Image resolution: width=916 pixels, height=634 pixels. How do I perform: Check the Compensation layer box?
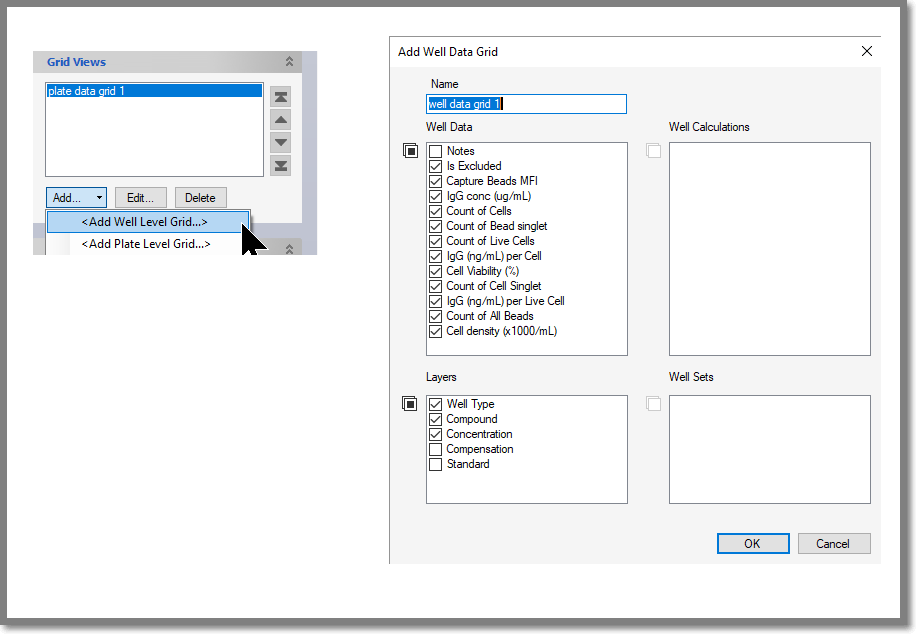click(435, 450)
